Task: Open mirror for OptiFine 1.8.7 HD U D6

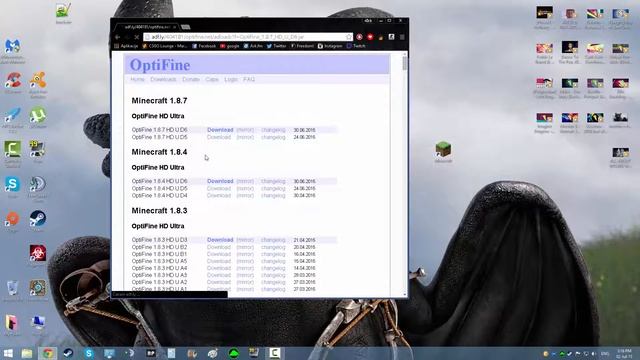Action: click(x=245, y=130)
